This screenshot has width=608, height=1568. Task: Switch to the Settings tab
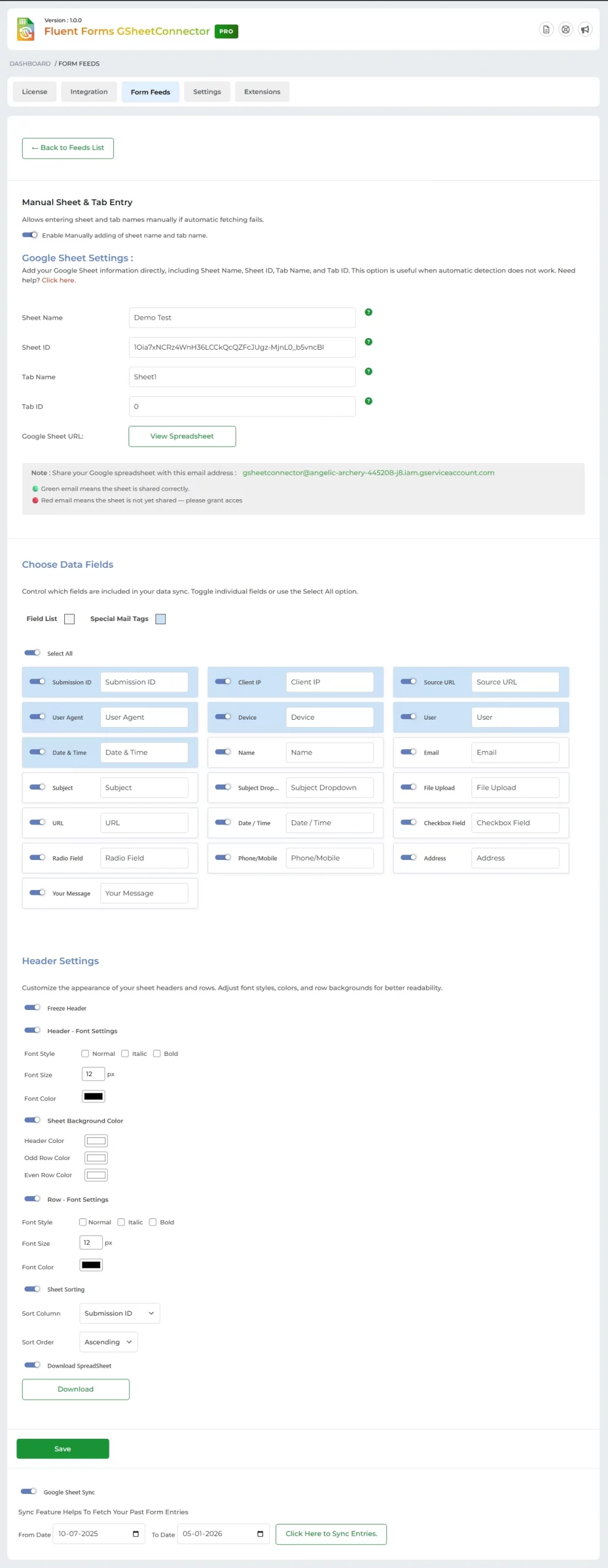(207, 92)
